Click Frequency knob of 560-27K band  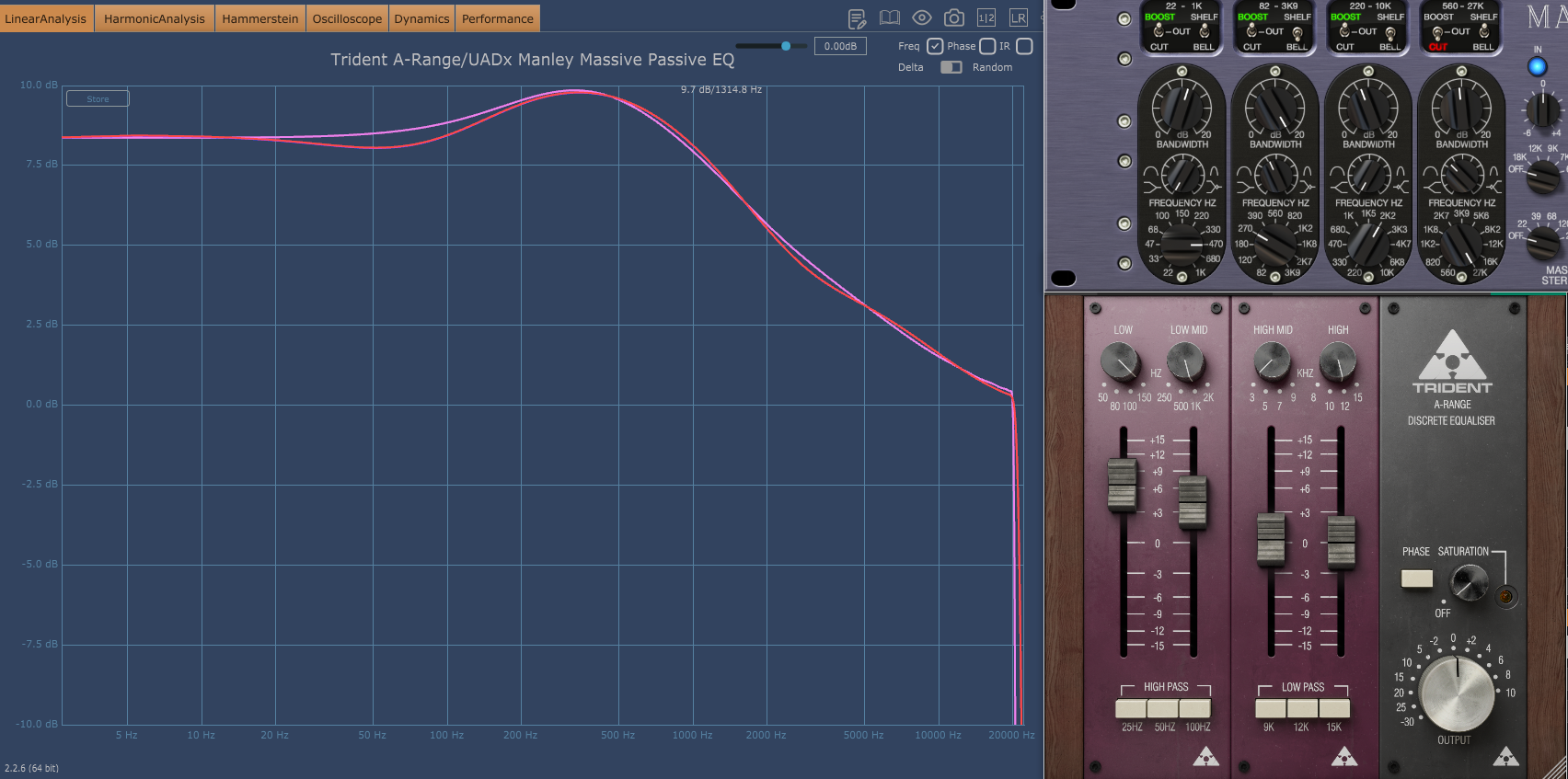click(1461, 245)
